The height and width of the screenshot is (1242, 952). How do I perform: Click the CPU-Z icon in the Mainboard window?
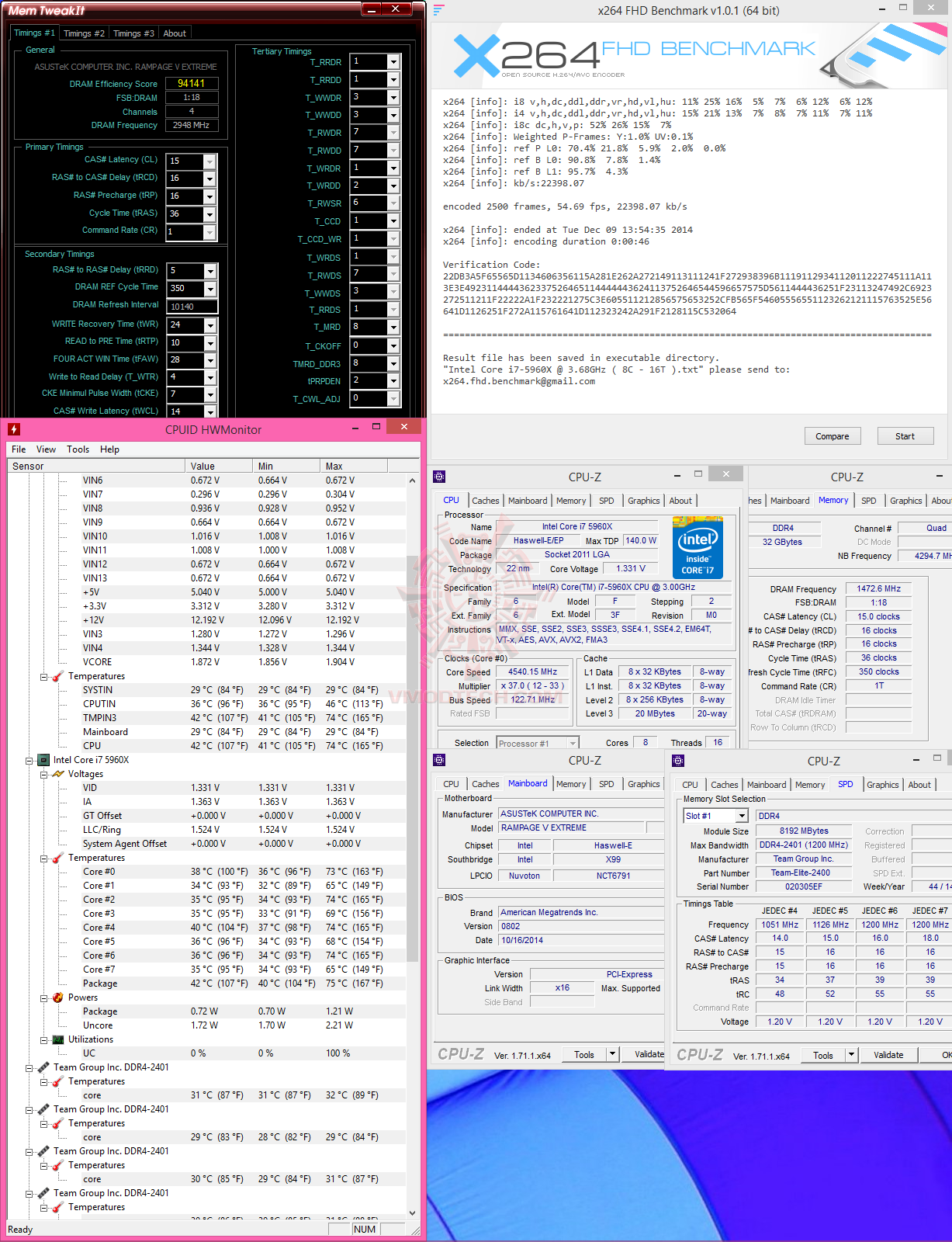pos(439,760)
